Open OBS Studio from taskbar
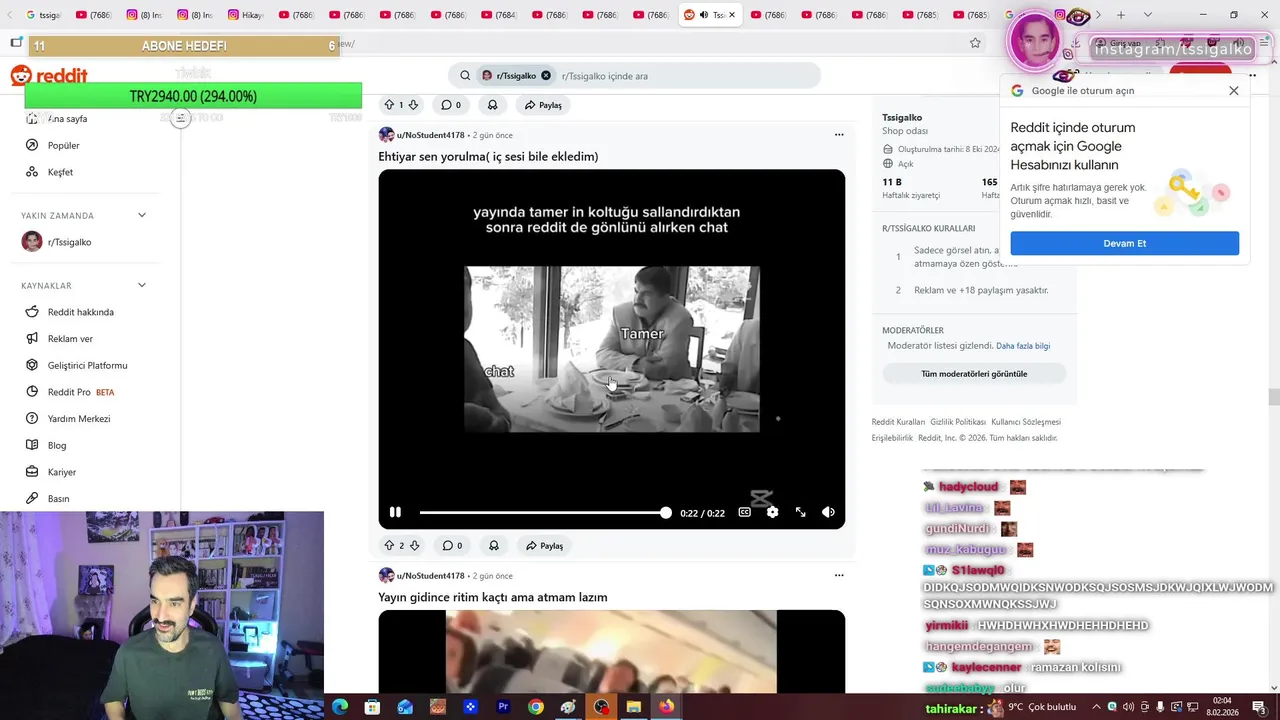This screenshot has width=1280, height=720. pyautogui.click(x=601, y=707)
